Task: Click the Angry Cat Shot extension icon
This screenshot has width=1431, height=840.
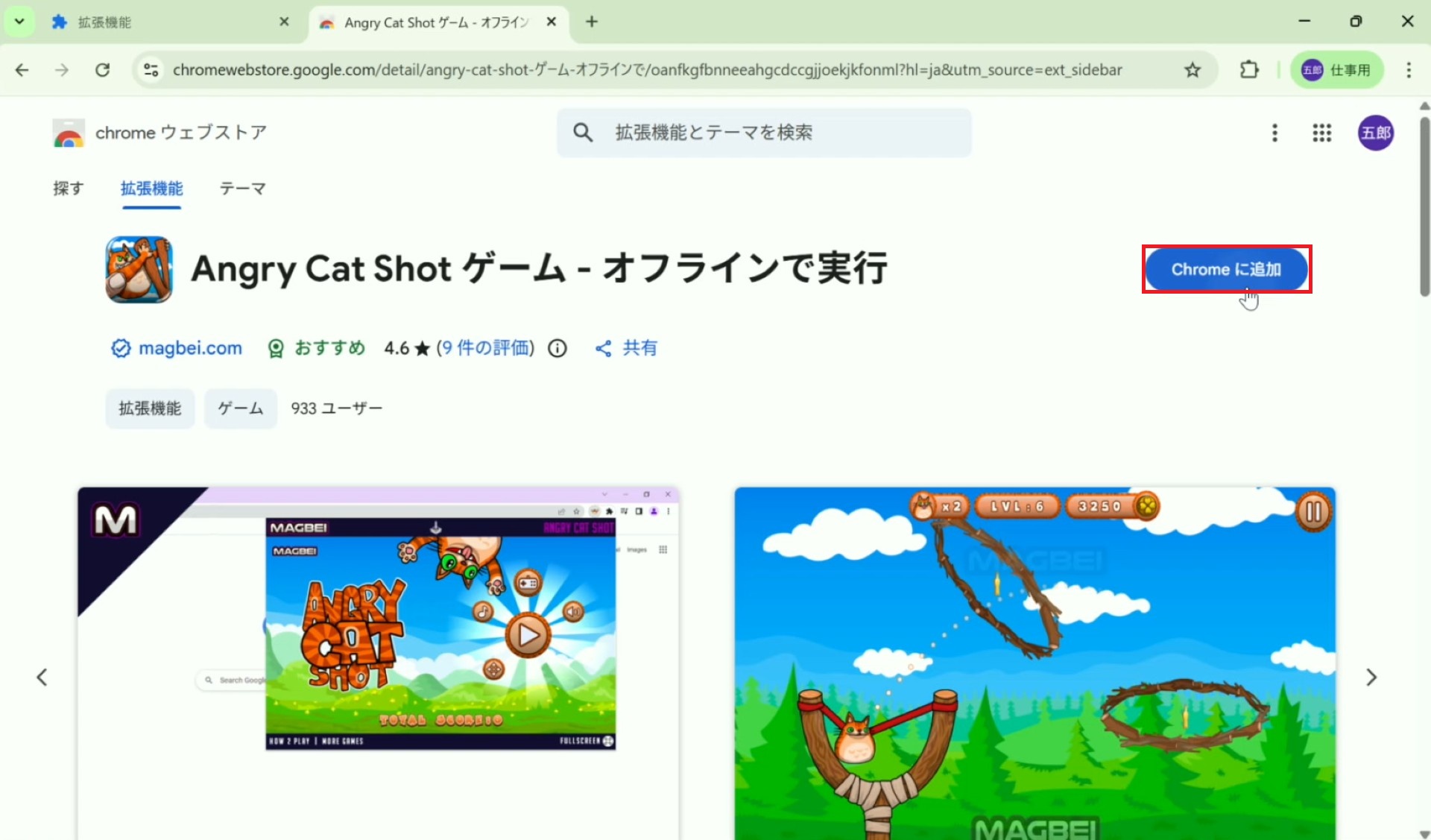Action: pos(139,269)
